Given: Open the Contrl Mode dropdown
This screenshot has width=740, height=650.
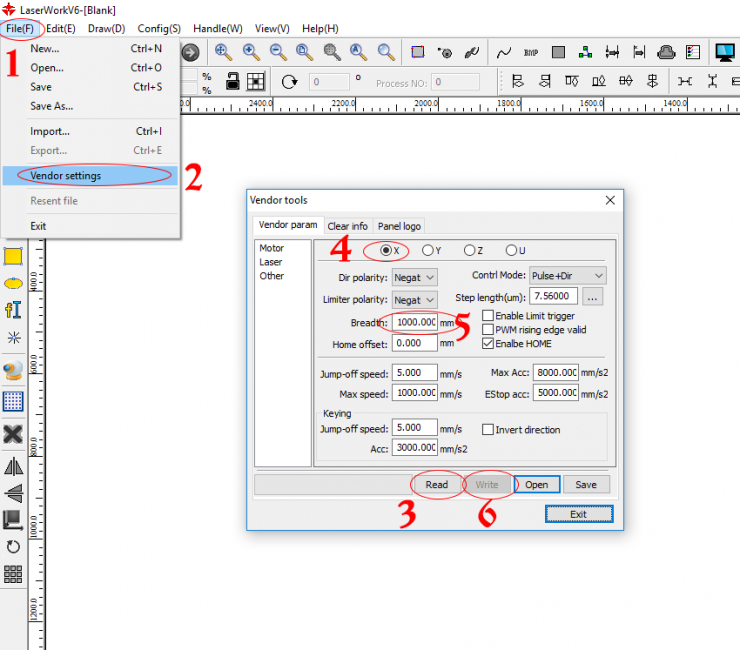Looking at the screenshot, I should coord(567,275).
